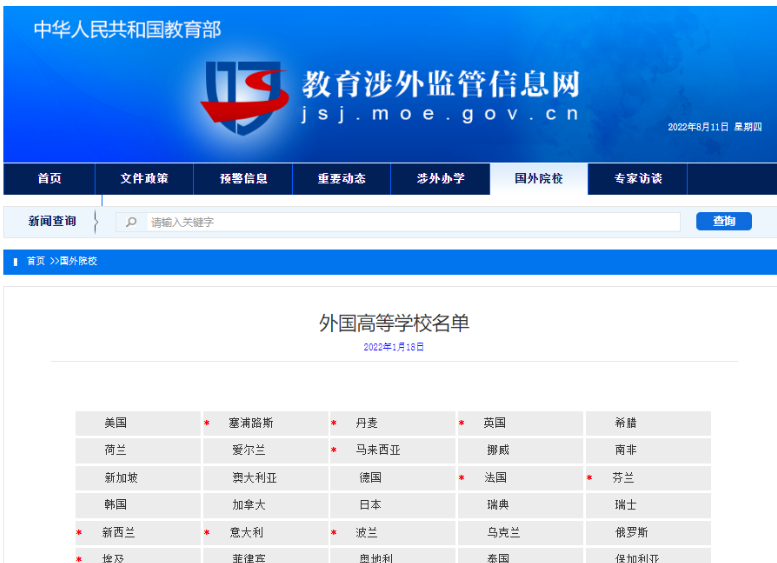Open the 涉外办学 tab
The height and width of the screenshot is (563, 777).
pyautogui.click(x=441, y=179)
